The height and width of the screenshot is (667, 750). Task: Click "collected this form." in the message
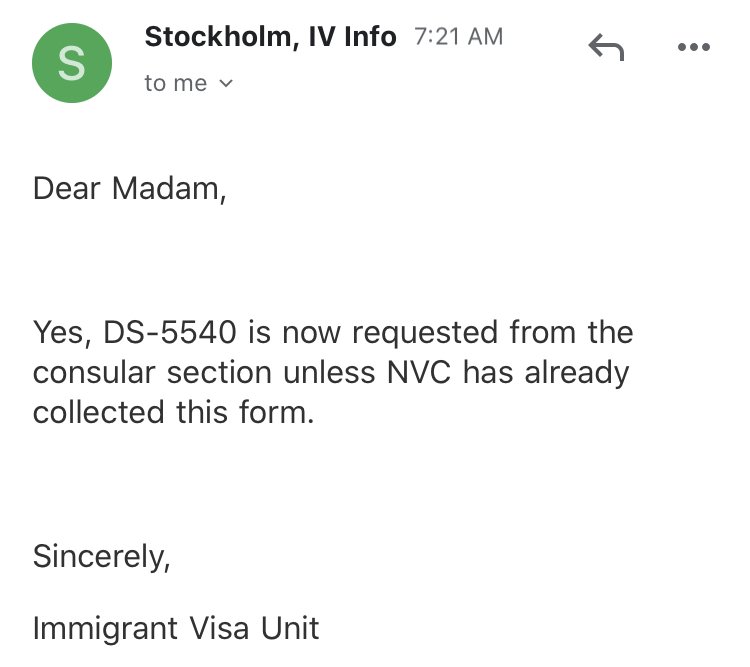click(x=173, y=412)
